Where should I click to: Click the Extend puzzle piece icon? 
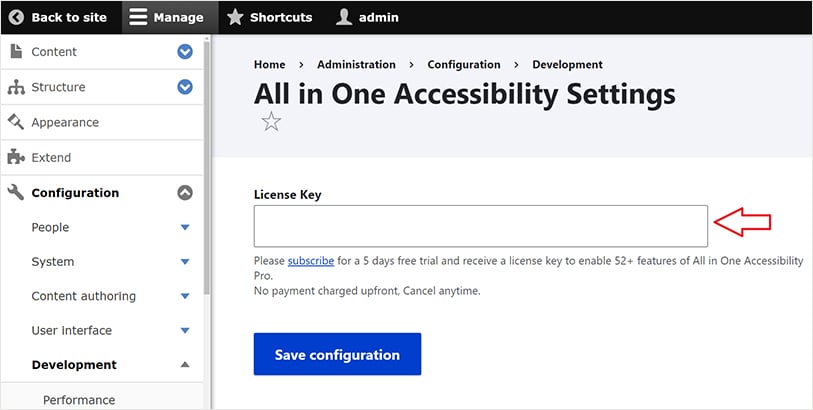pos(15,157)
